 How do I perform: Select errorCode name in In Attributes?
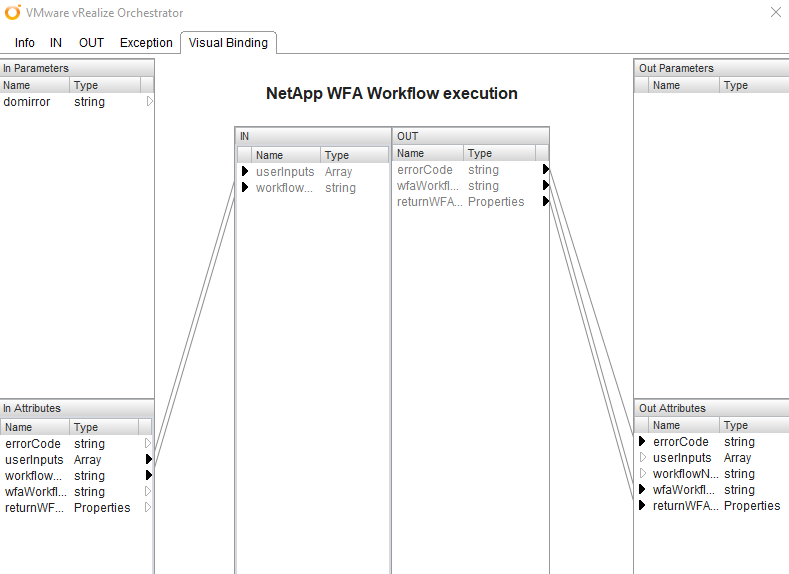[x=33, y=444]
